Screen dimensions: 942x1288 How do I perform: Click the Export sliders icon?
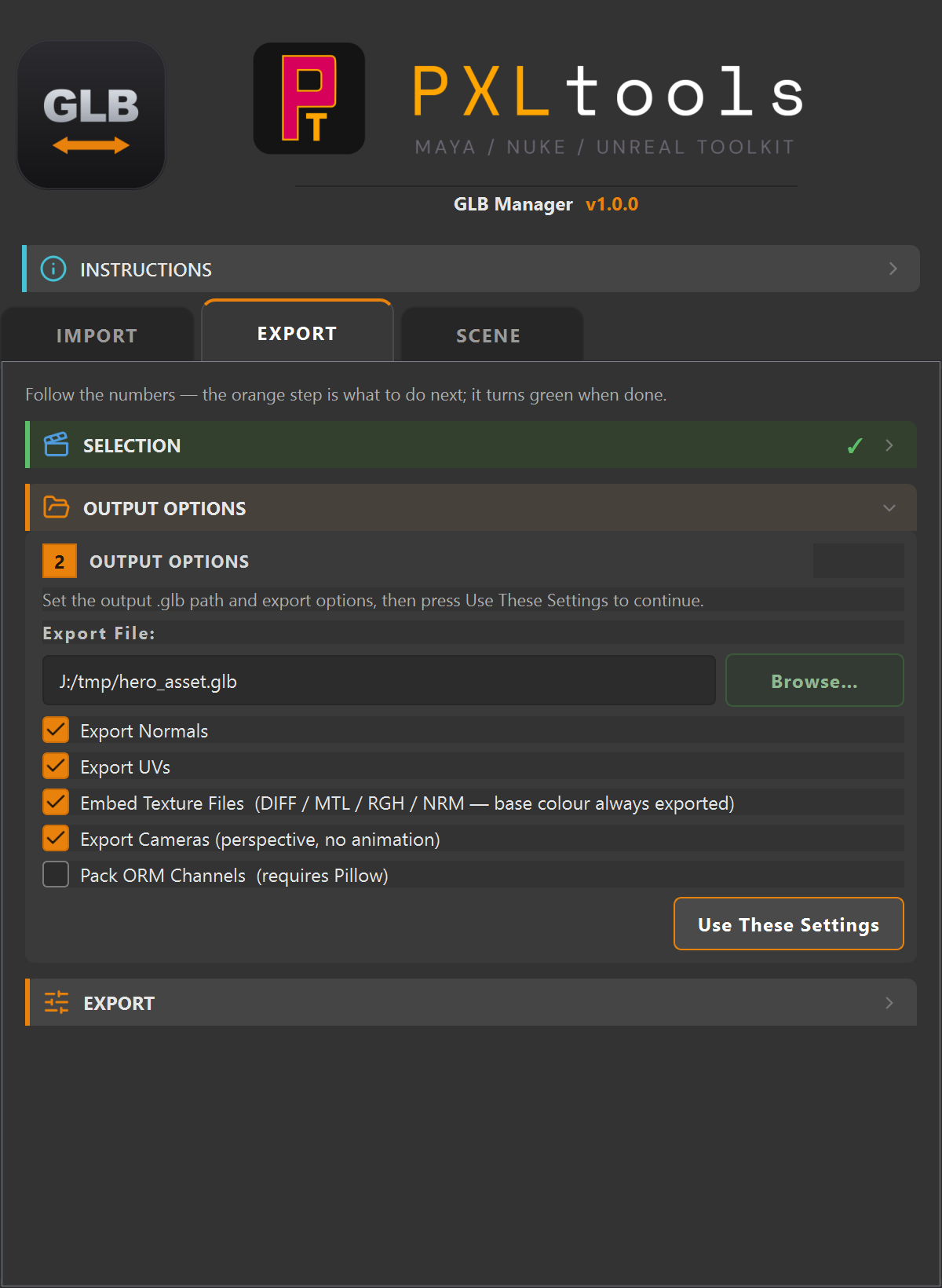click(57, 1002)
